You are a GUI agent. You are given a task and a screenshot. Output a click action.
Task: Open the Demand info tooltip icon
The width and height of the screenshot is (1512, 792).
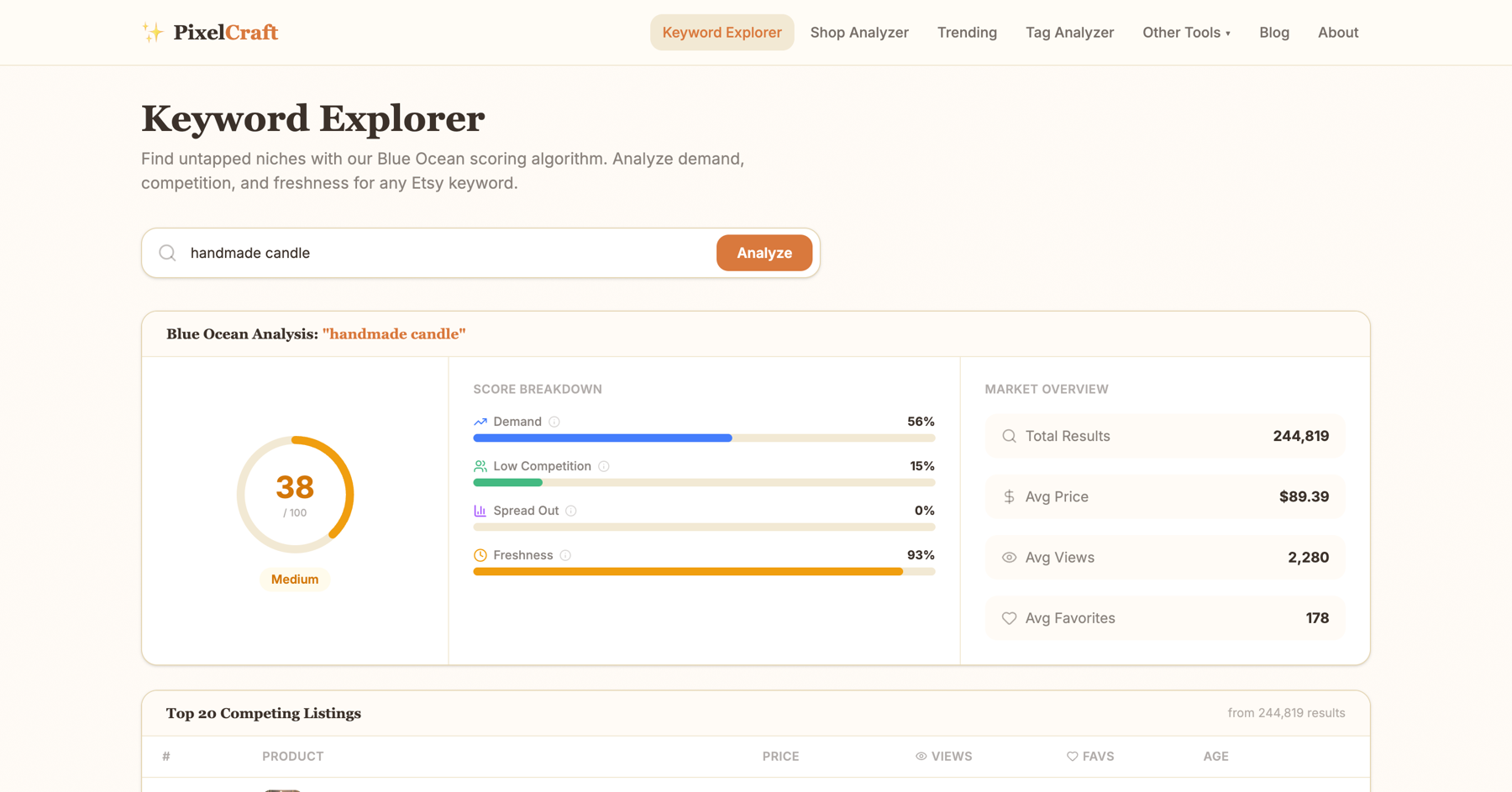pos(554,422)
